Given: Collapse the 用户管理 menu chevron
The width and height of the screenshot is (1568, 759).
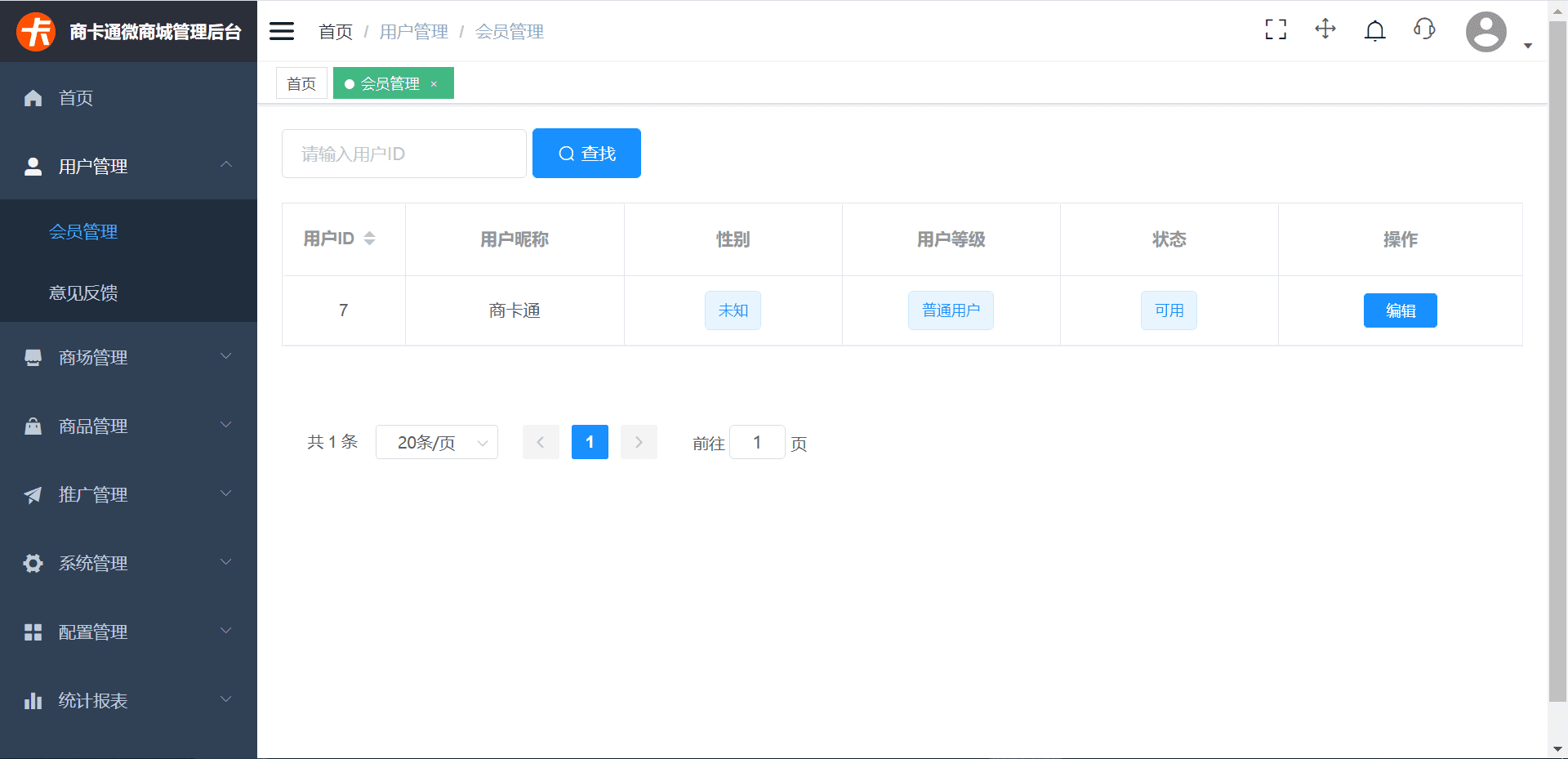Looking at the screenshot, I should point(226,164).
